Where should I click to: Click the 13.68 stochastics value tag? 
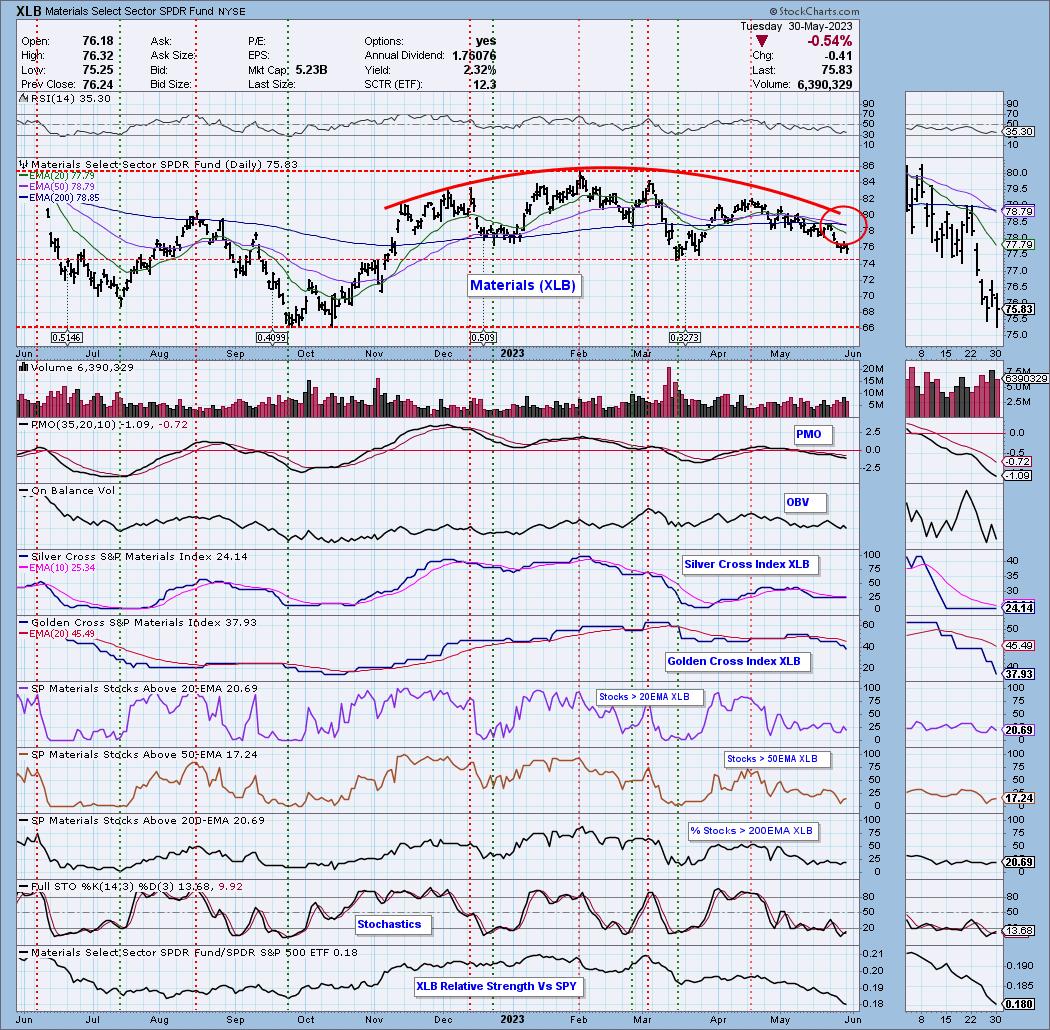click(x=1019, y=931)
